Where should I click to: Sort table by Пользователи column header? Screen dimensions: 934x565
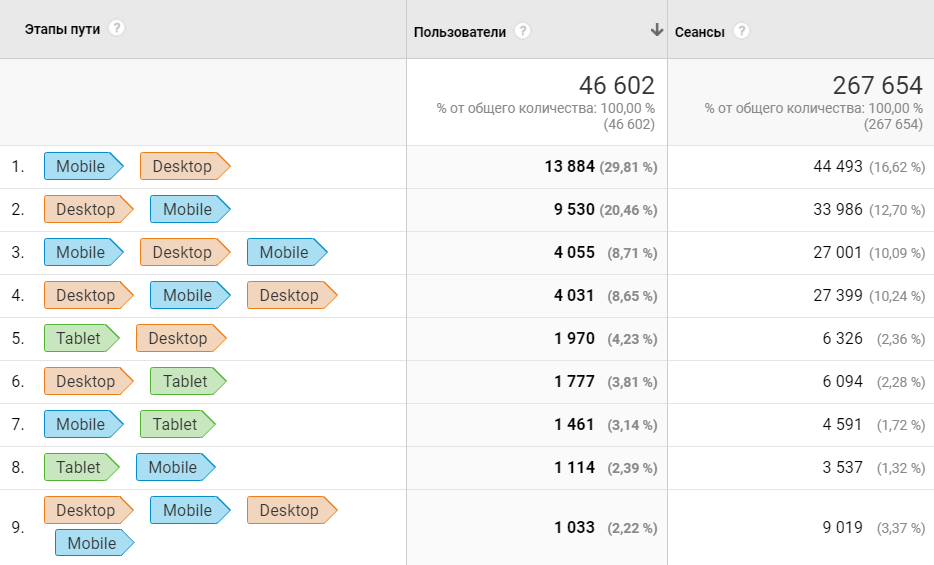tap(460, 32)
